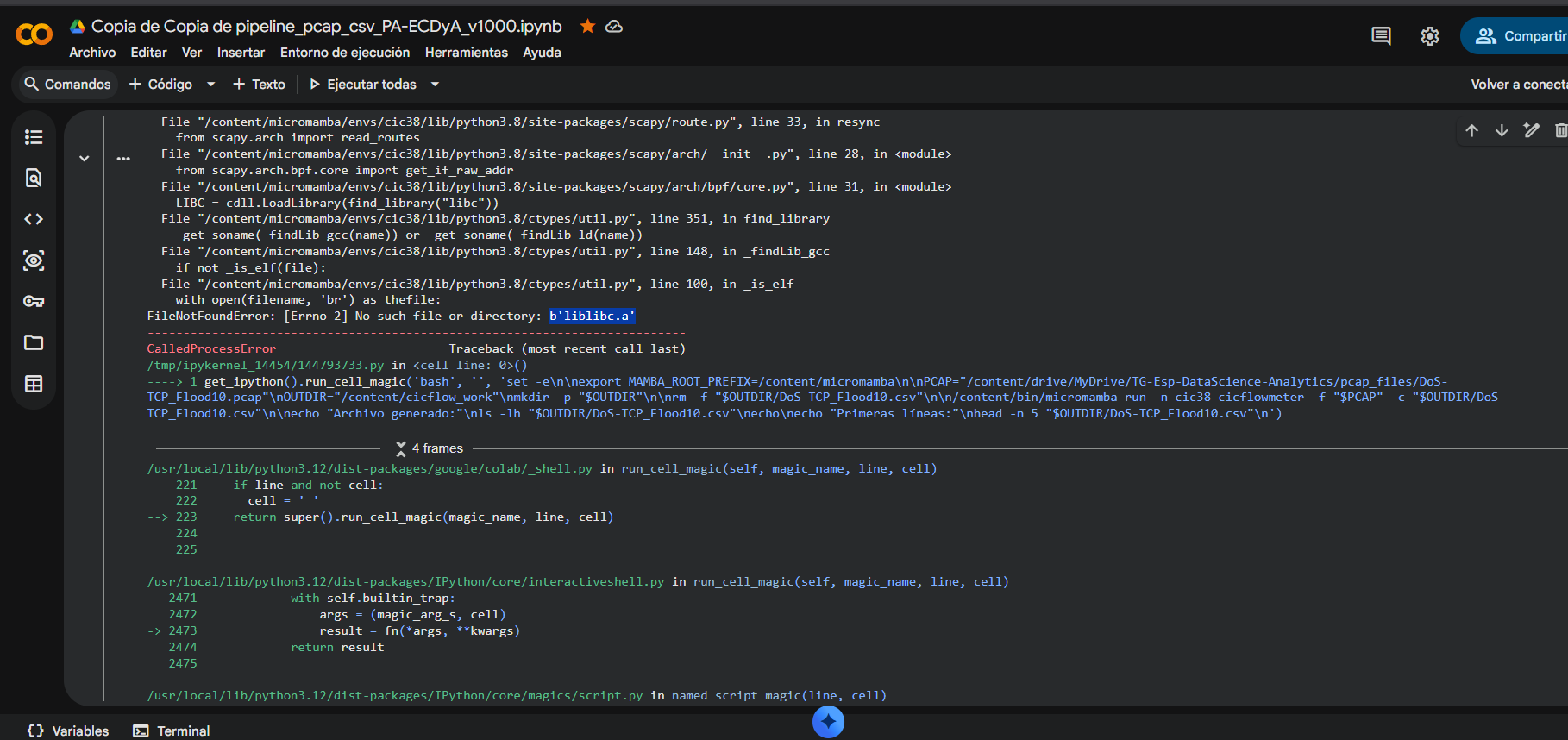
Task: Open the Código dropdown arrow
Action: point(210,85)
